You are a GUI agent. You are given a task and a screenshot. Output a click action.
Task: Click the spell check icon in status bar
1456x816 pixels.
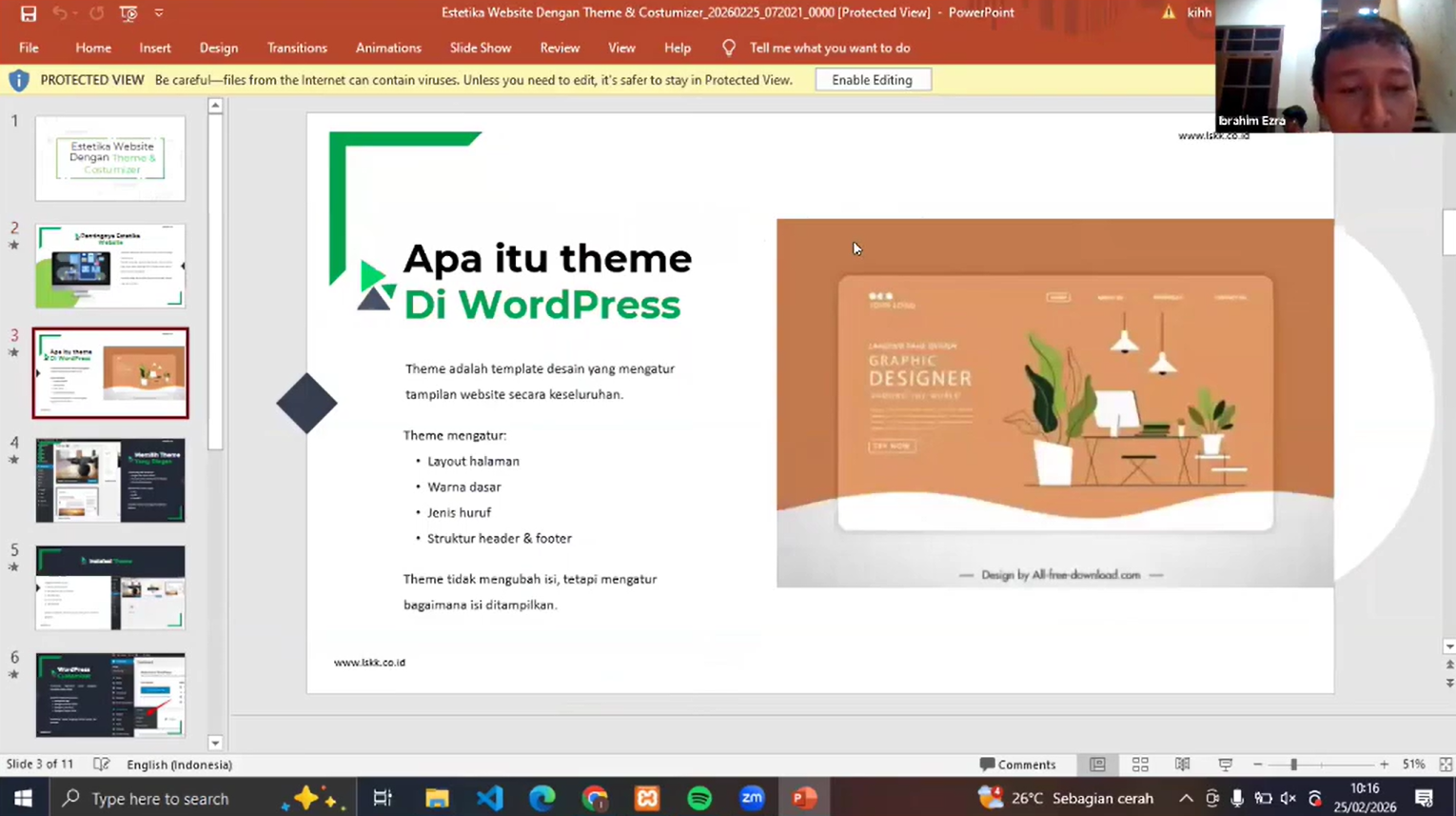[x=102, y=765]
